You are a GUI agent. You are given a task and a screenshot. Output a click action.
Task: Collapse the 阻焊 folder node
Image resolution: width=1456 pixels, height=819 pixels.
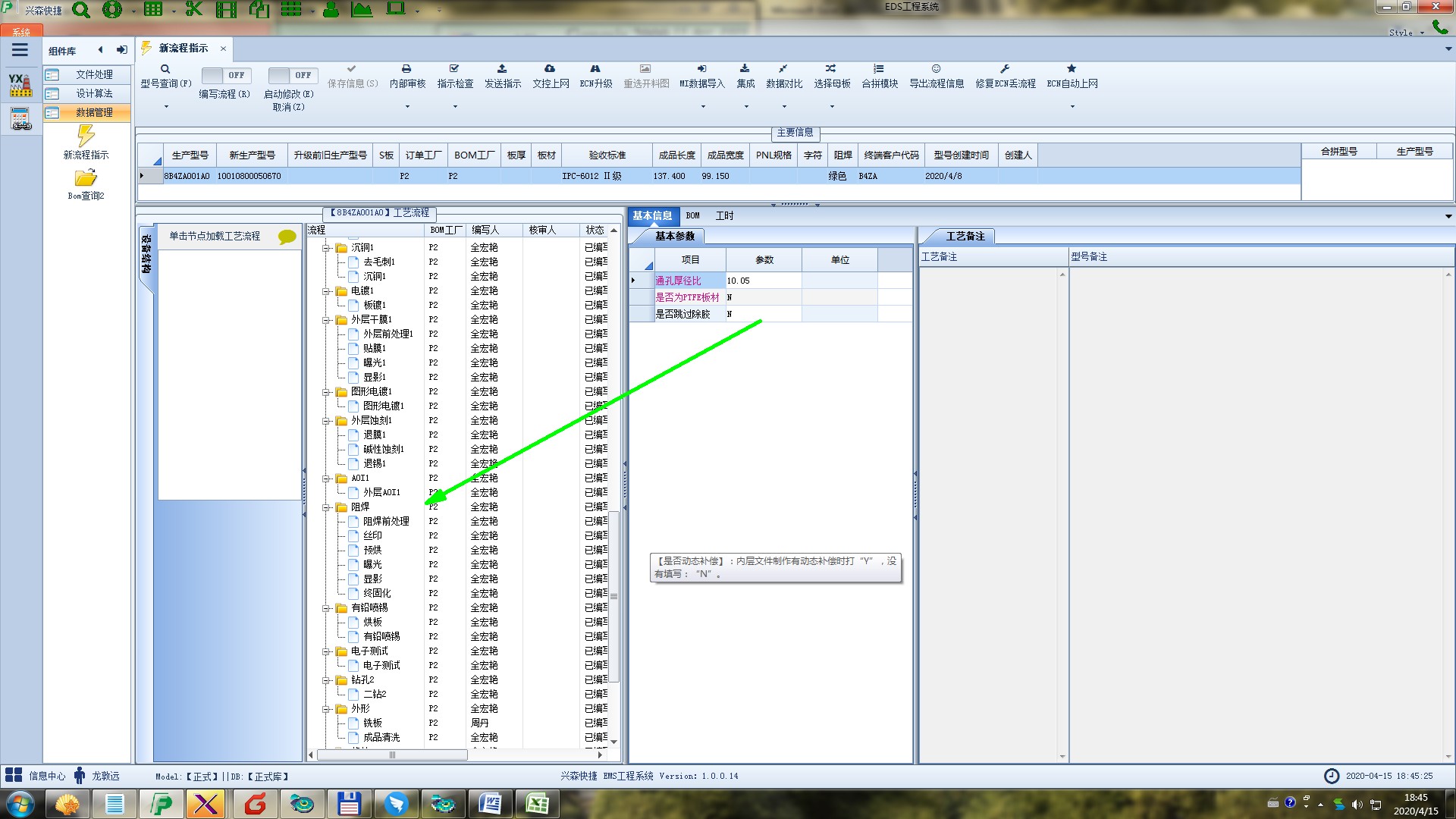click(x=326, y=507)
